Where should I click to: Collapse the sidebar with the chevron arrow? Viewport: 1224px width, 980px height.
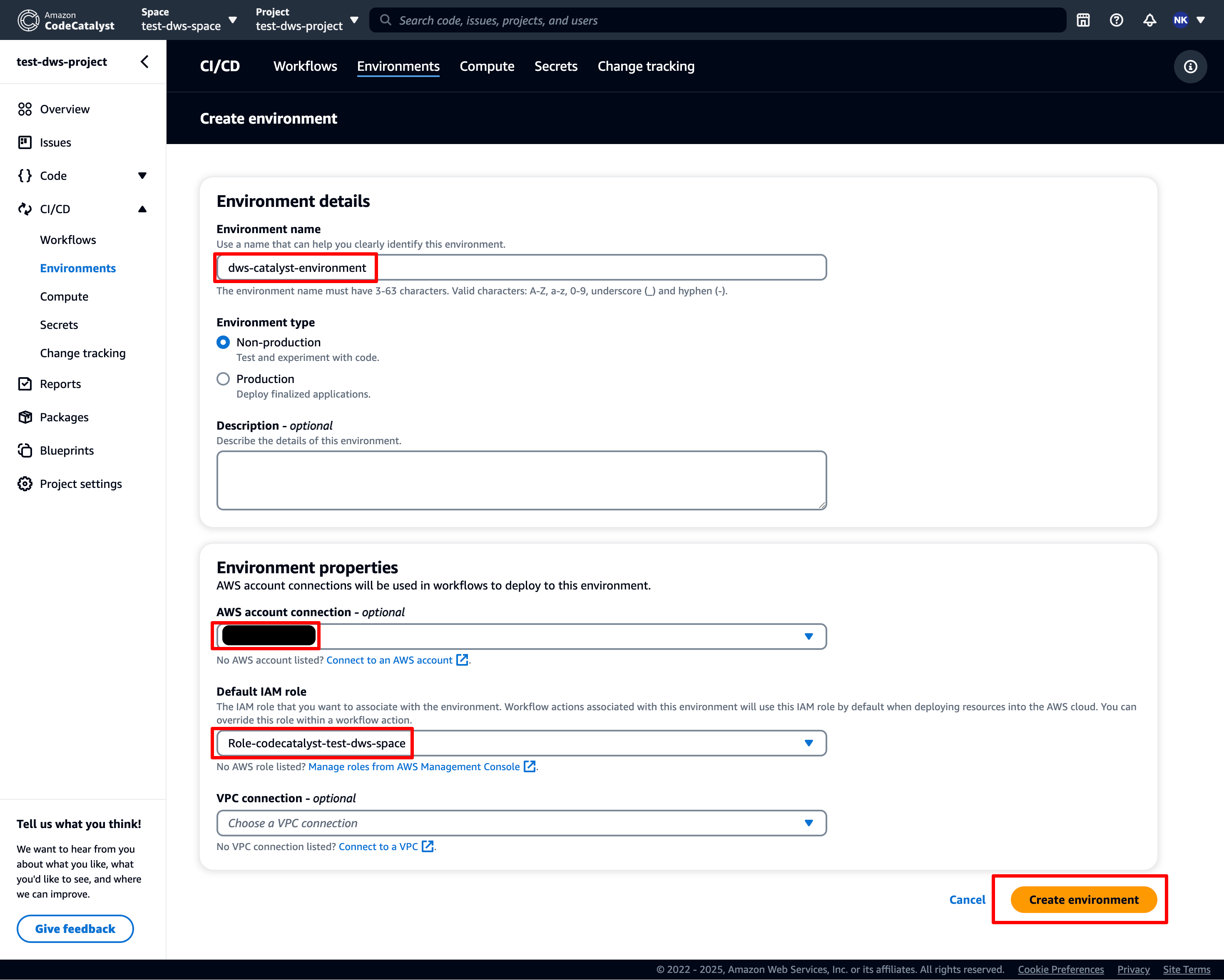pyautogui.click(x=145, y=61)
